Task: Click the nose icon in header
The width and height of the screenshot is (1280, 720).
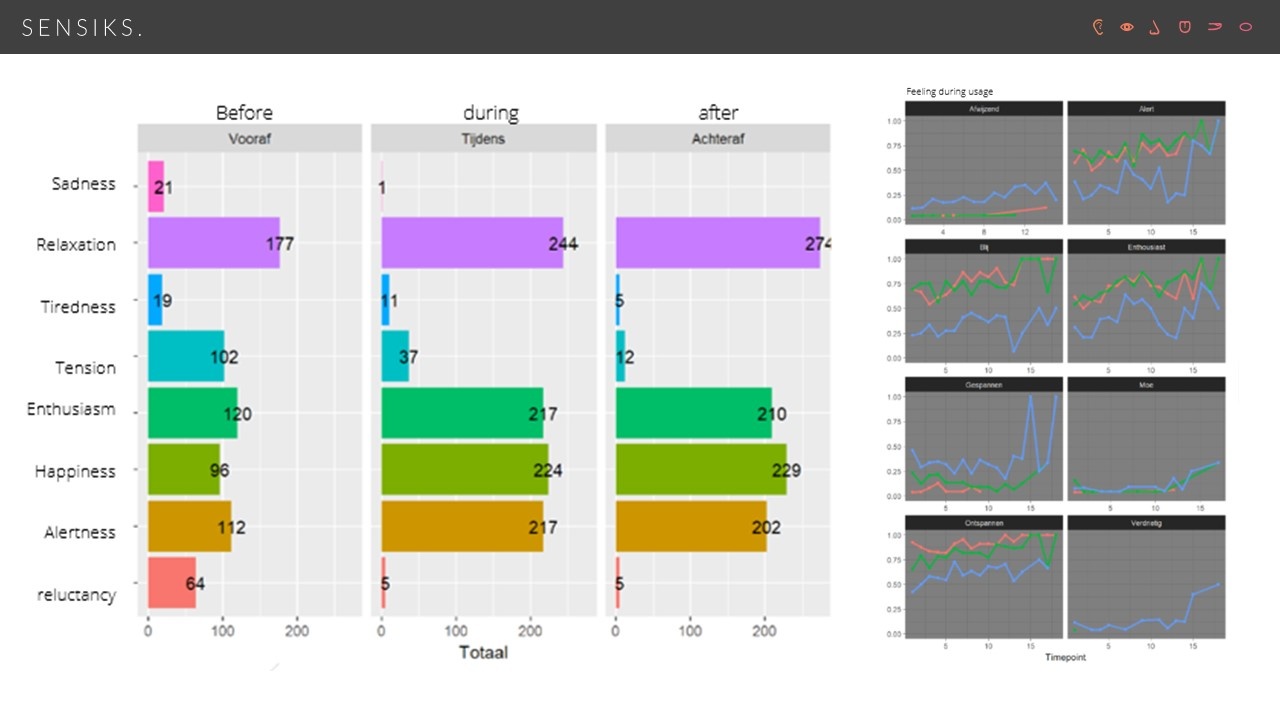Action: [x=1155, y=27]
